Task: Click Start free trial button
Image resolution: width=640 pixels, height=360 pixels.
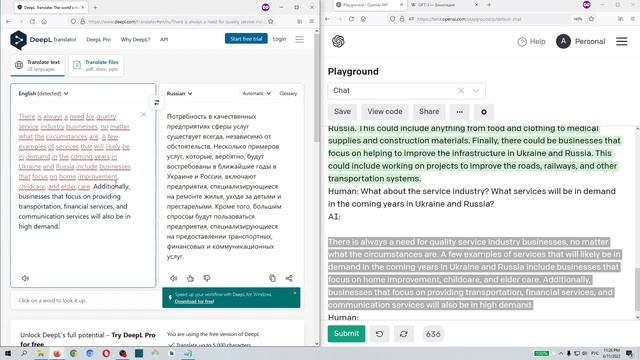Action: (246, 39)
